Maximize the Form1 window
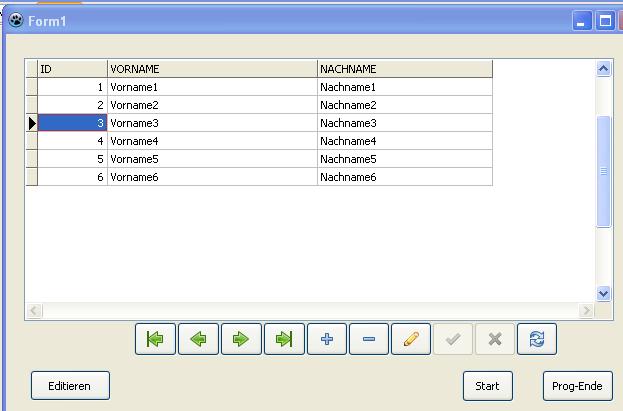 tap(605, 21)
